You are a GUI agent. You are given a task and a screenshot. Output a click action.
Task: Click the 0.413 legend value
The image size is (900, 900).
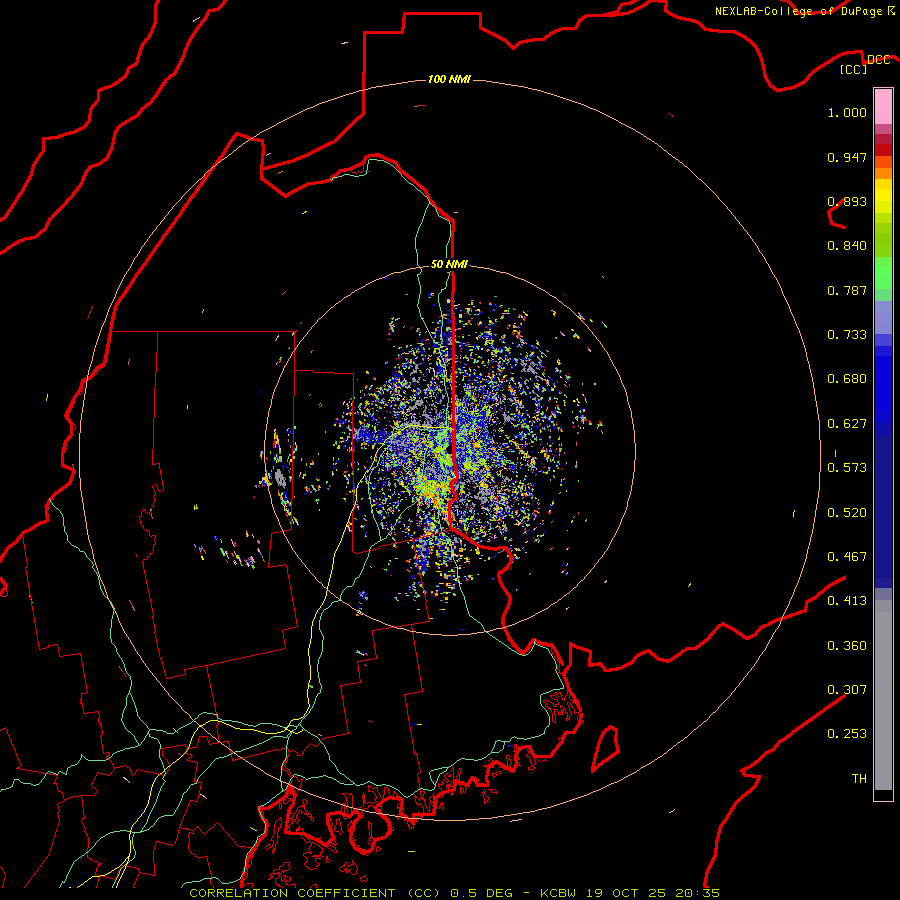point(847,601)
